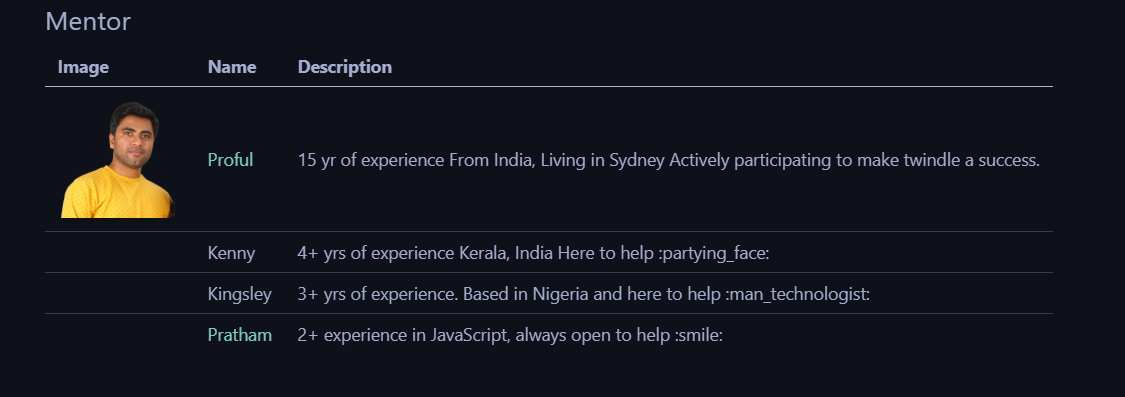Click the Image column header
Image resolution: width=1125 pixels, height=397 pixels.
pyautogui.click(x=83, y=67)
